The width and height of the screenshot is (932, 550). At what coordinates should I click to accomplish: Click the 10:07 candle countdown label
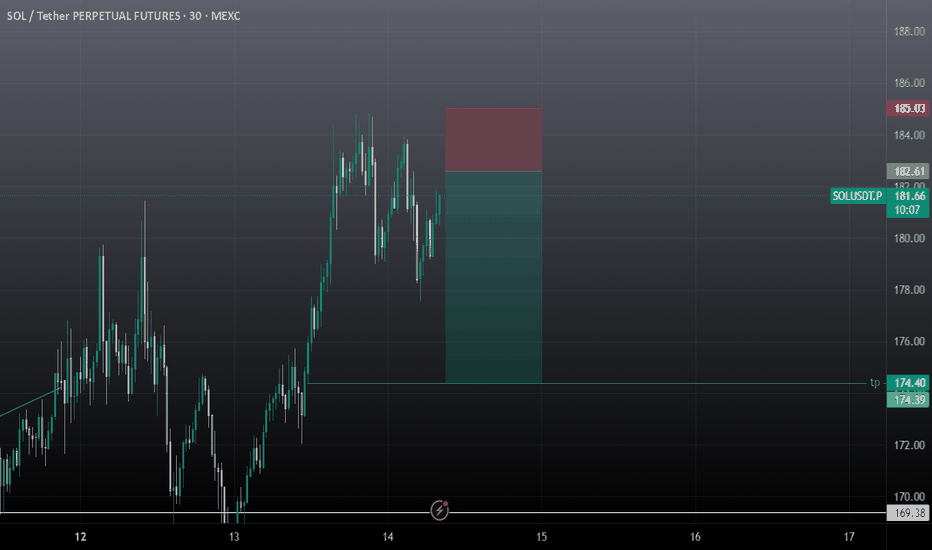(908, 210)
